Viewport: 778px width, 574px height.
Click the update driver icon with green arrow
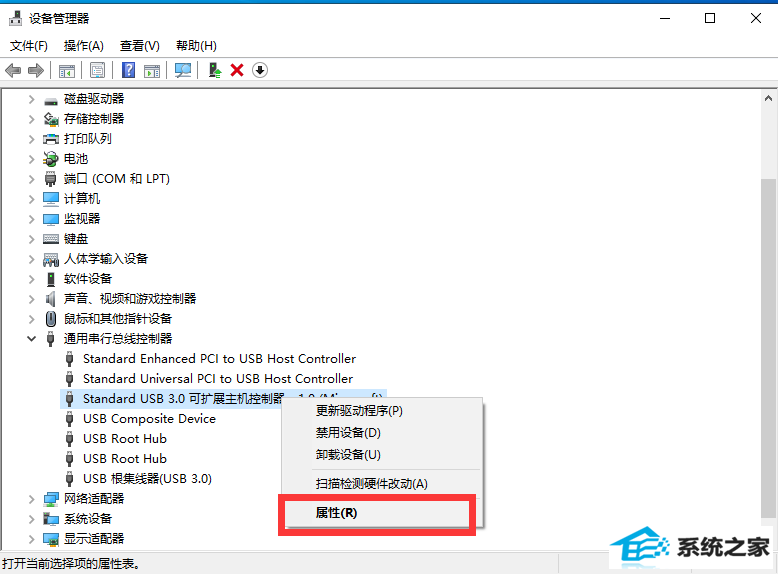215,70
